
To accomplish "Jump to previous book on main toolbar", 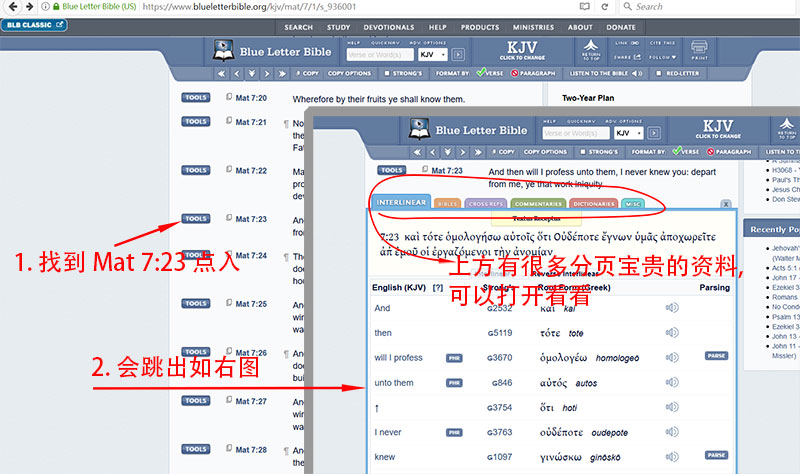I will 221,73.
